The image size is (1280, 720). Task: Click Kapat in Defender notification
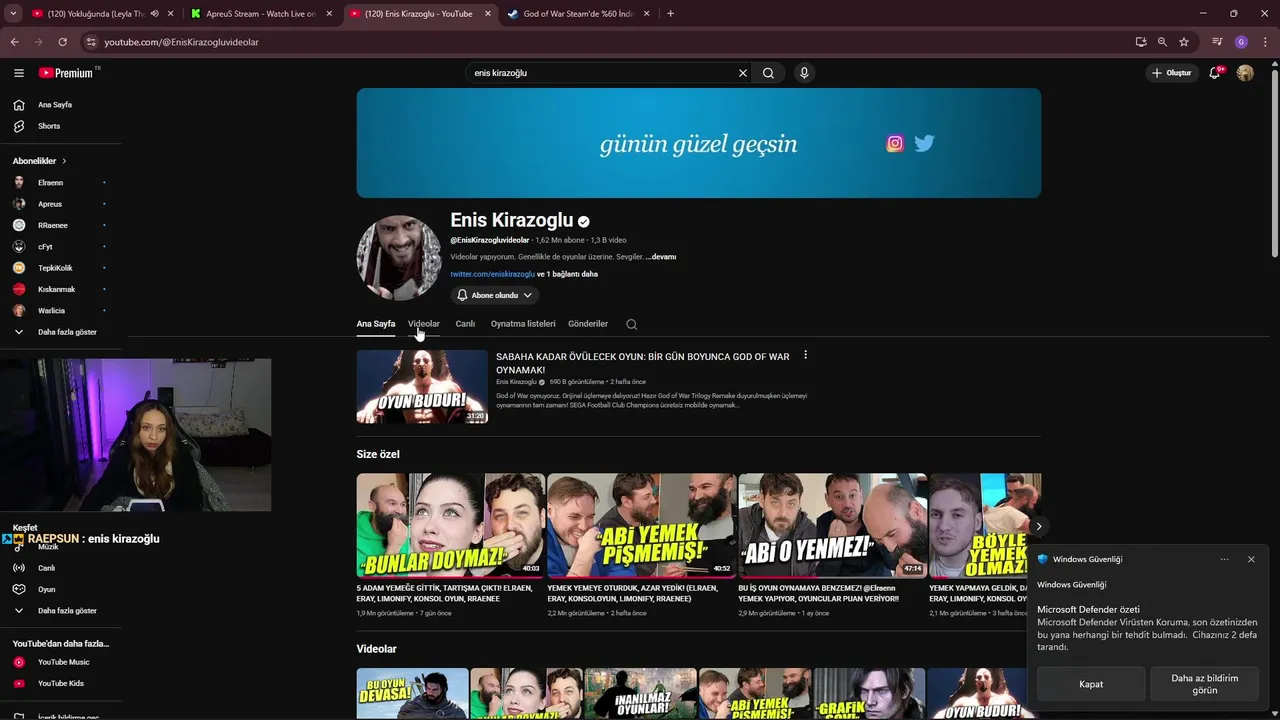click(x=1091, y=684)
